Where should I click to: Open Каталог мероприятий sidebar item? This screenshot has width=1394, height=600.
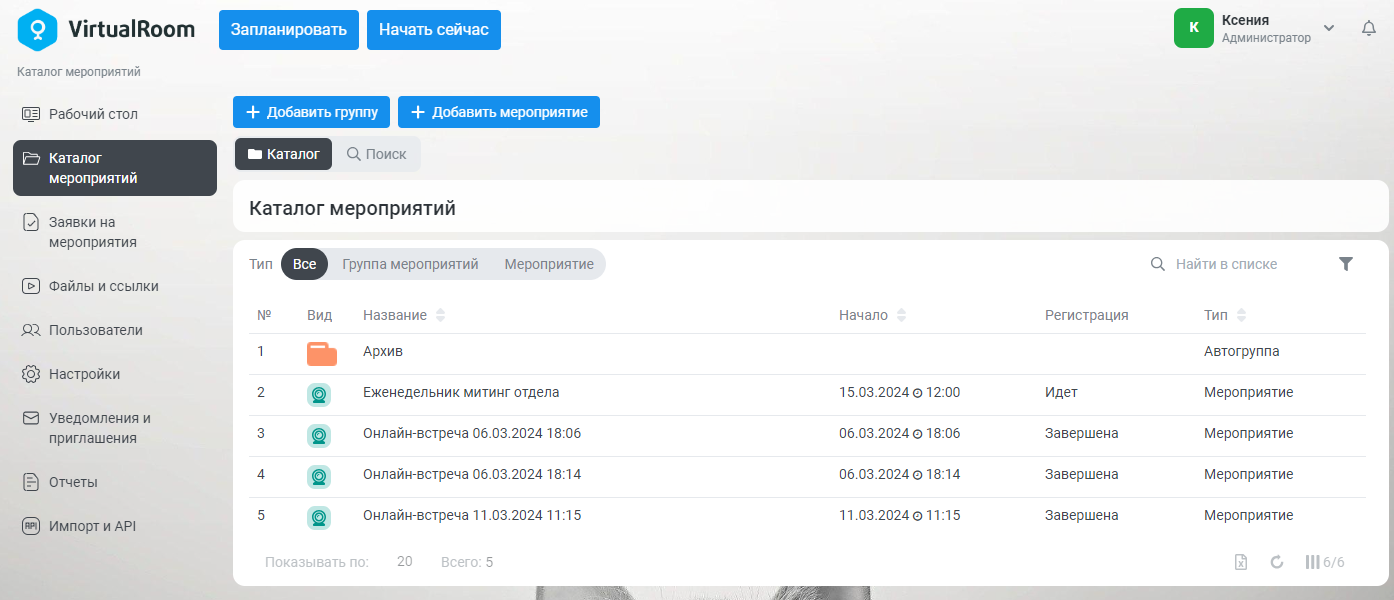pyautogui.click(x=115, y=168)
